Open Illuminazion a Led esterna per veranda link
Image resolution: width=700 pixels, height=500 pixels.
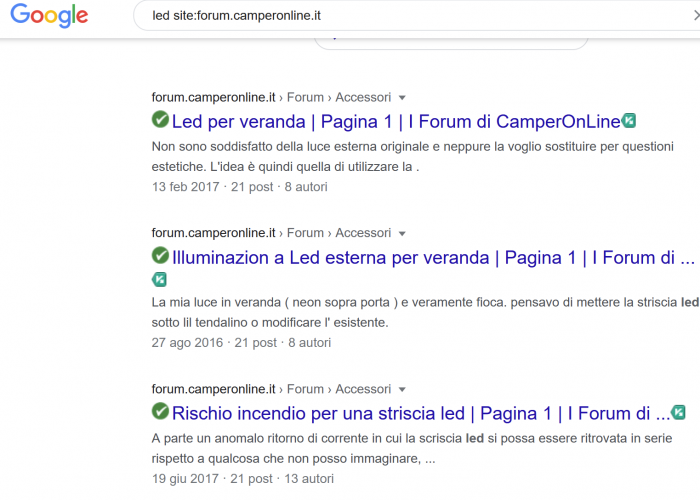click(x=433, y=258)
